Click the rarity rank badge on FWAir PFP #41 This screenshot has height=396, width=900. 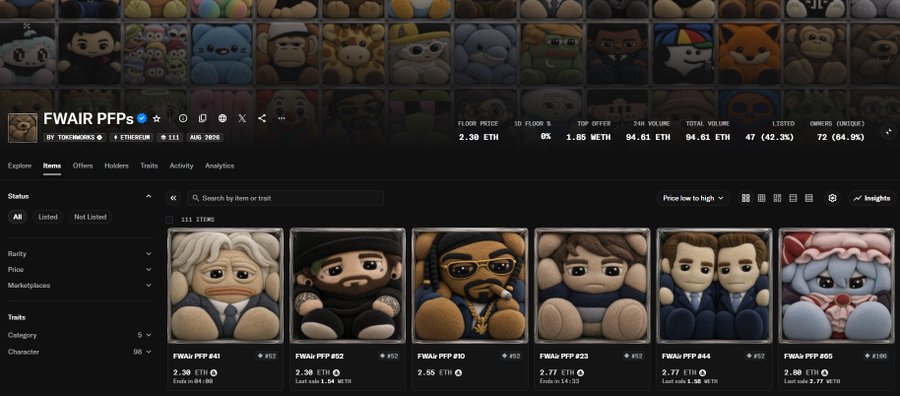click(x=267, y=356)
